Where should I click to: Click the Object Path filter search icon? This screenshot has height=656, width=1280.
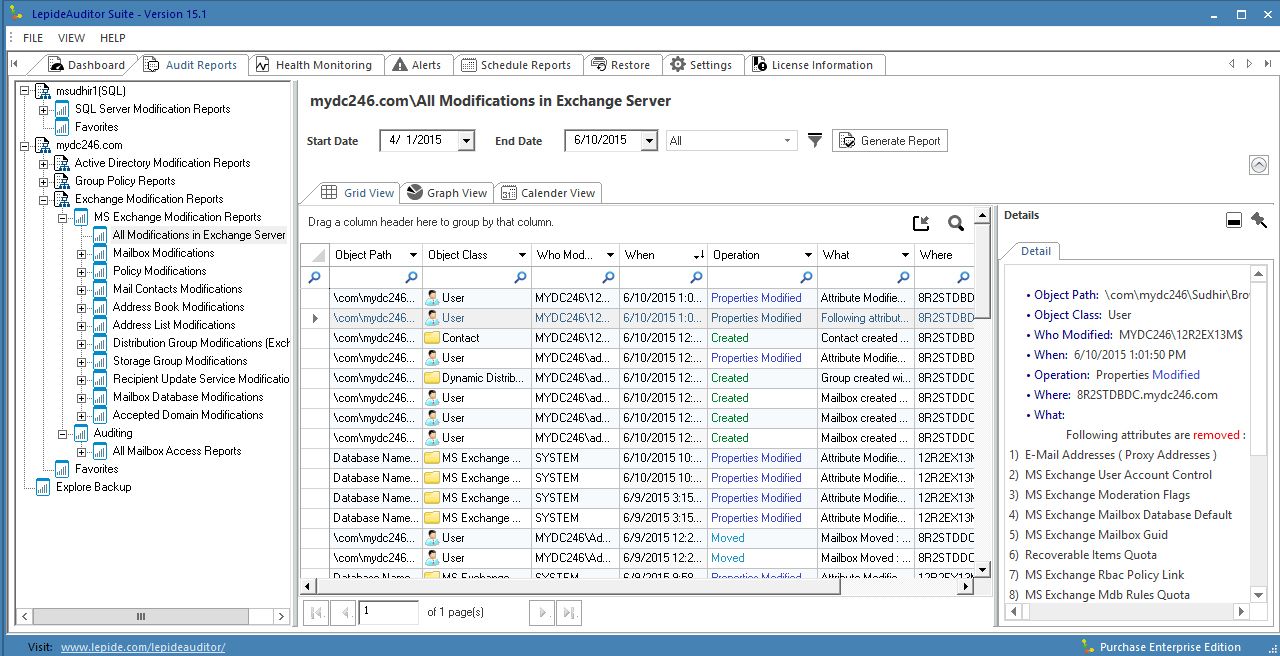[x=411, y=277]
